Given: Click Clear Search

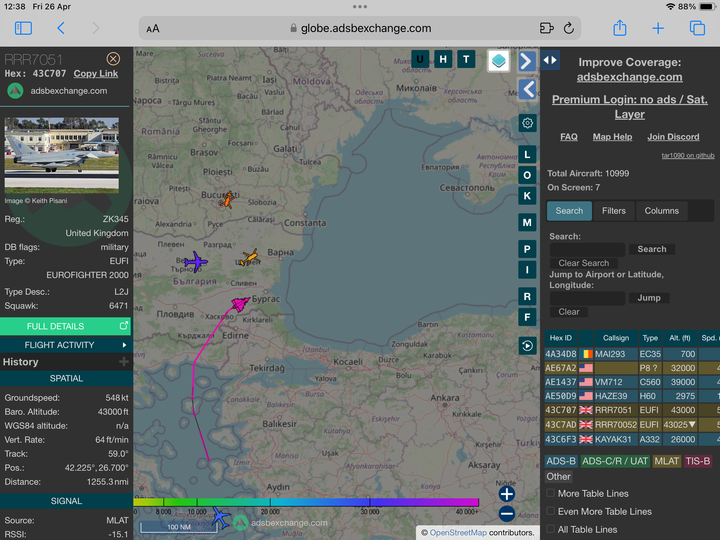Looking at the screenshot, I should point(584,263).
